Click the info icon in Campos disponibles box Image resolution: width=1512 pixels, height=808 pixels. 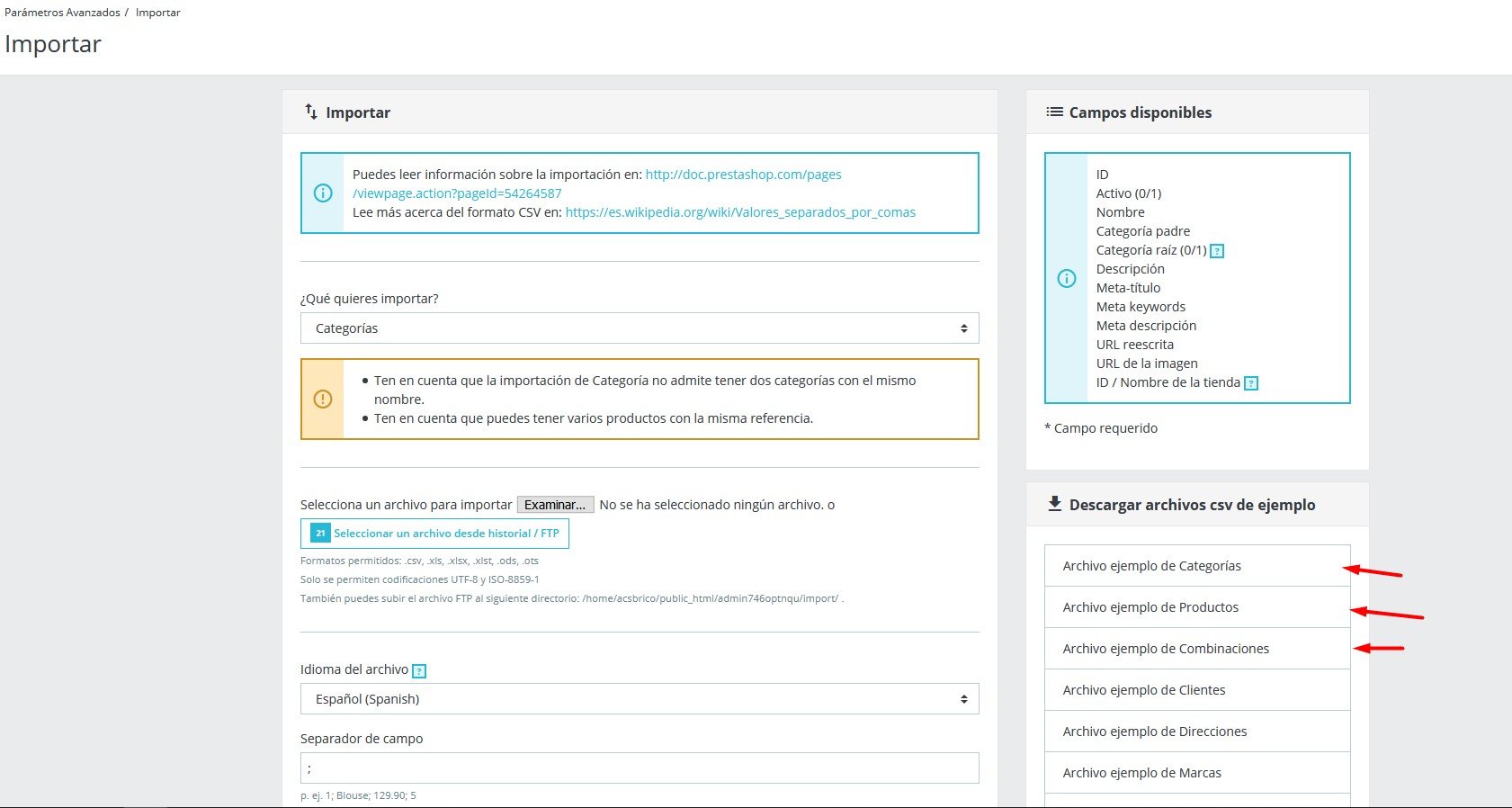pyautogui.click(x=1067, y=278)
